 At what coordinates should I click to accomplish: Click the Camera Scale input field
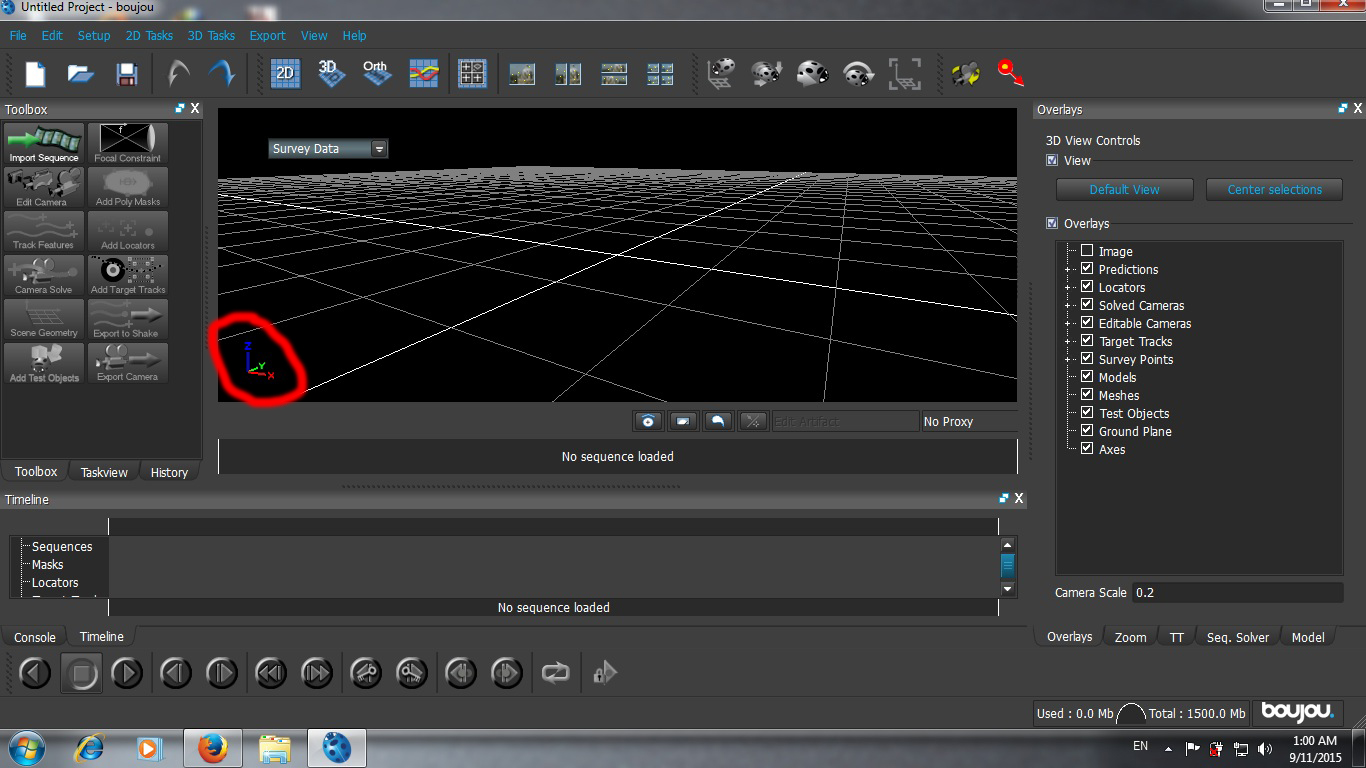pyautogui.click(x=1237, y=592)
